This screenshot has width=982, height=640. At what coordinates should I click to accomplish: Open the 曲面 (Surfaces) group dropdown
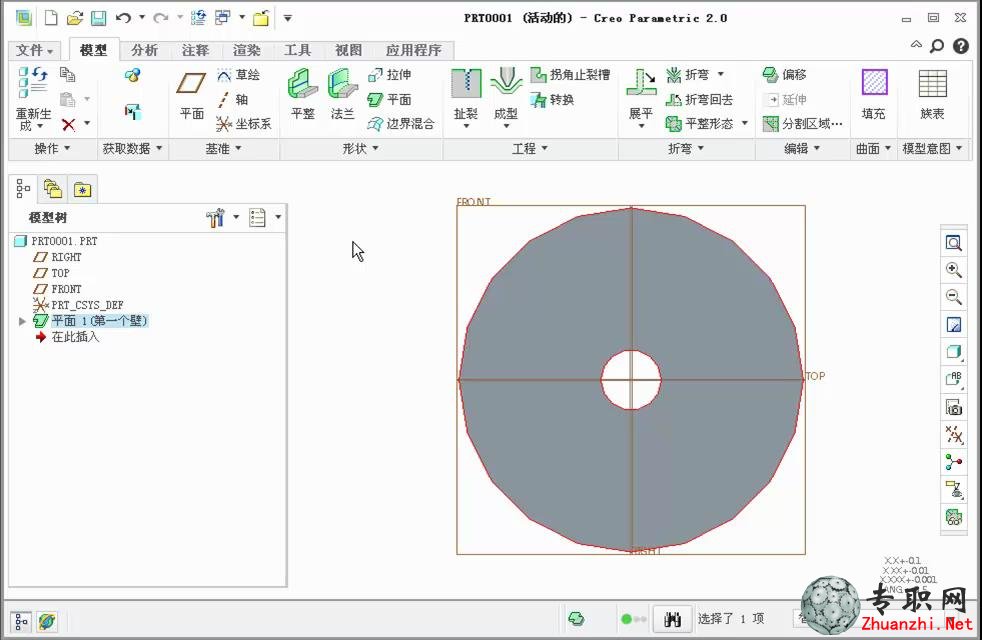click(x=874, y=148)
